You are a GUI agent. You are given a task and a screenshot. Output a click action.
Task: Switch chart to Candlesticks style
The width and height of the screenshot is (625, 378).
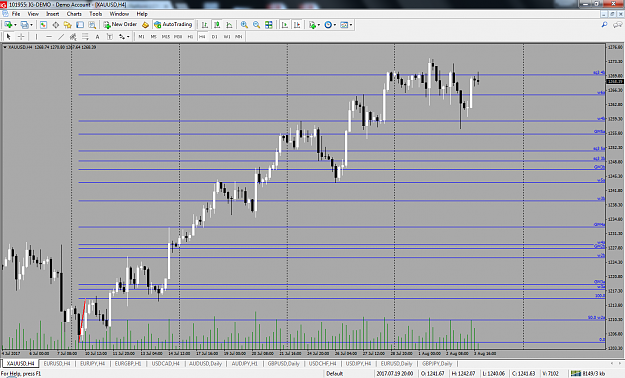coord(217,25)
